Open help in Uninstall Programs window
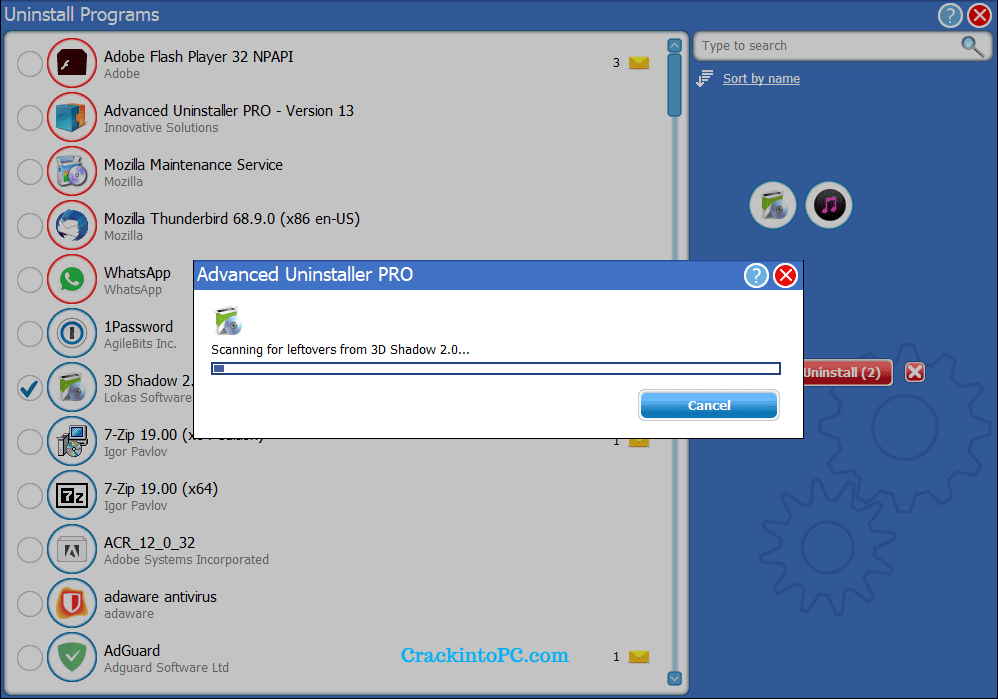Screen dimensions: 998x699 [950, 15]
